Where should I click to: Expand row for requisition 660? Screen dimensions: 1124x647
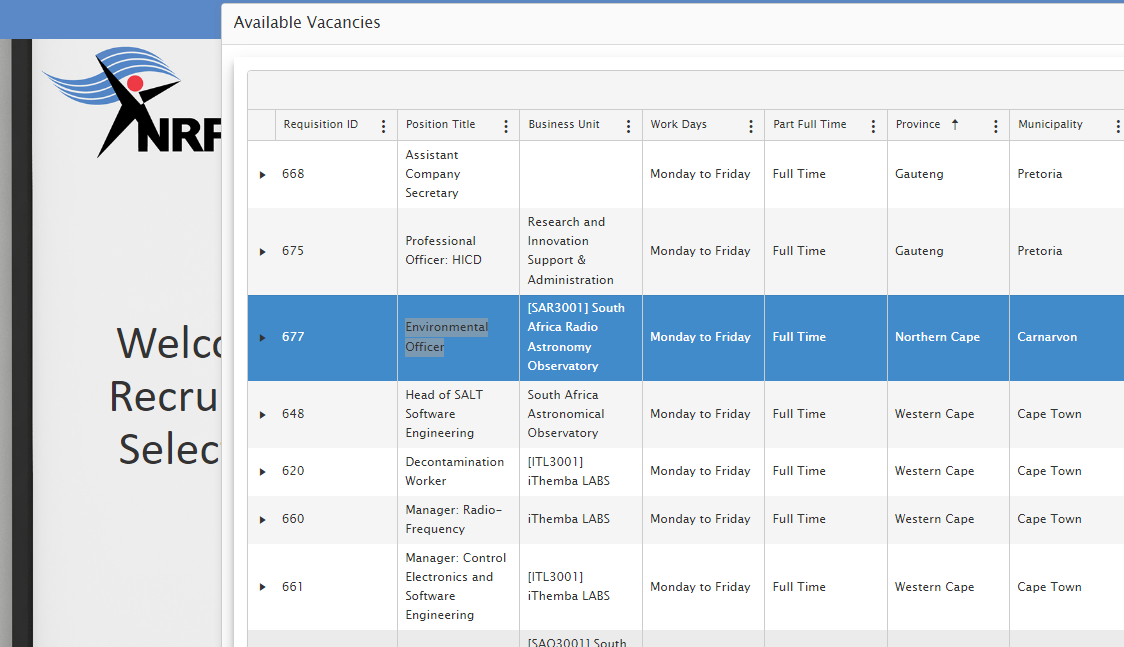262,520
